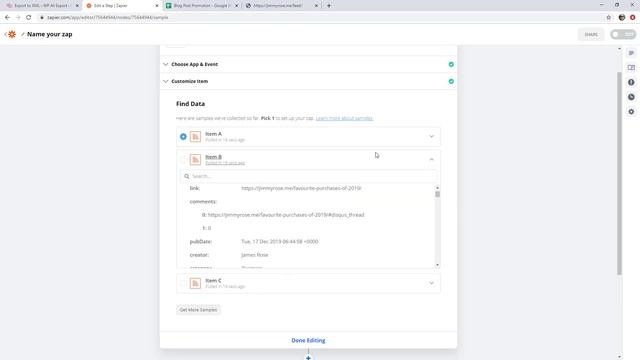Click the link value favourite-purchases-of-2019 URL
The image size is (640, 360).
click(301, 188)
